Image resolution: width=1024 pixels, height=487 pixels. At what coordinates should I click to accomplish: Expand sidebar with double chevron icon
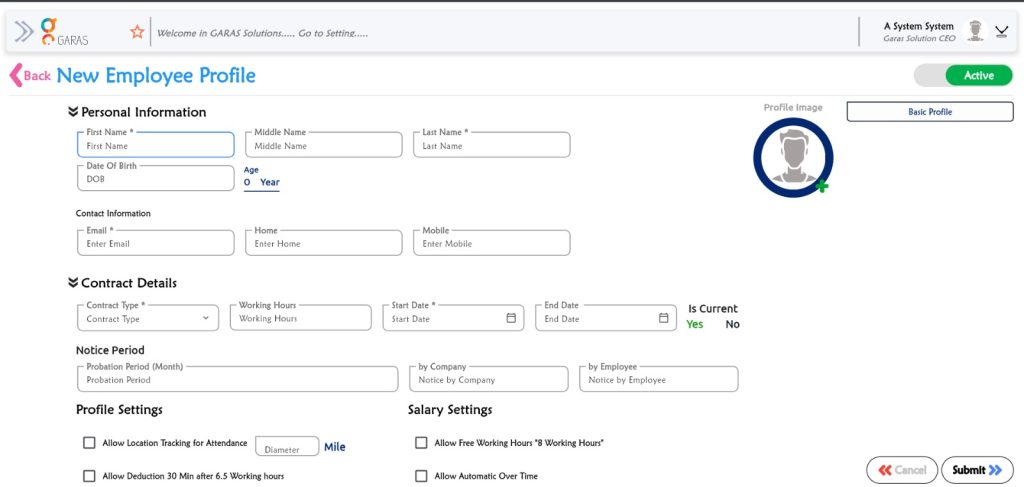pos(24,32)
